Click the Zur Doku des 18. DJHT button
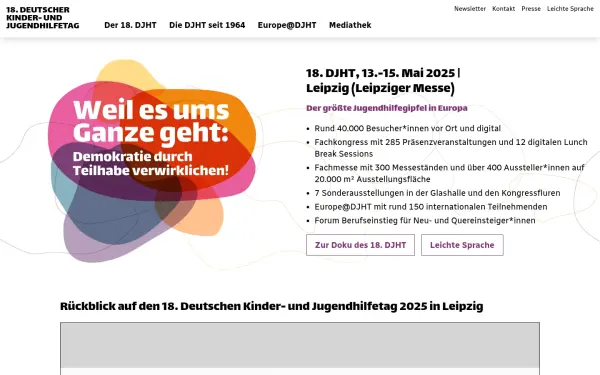 pos(360,245)
